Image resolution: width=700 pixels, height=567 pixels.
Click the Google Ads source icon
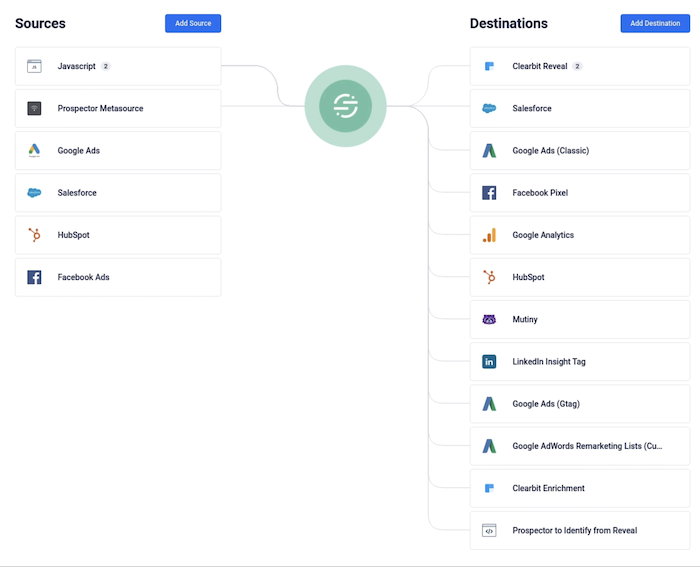click(34, 151)
